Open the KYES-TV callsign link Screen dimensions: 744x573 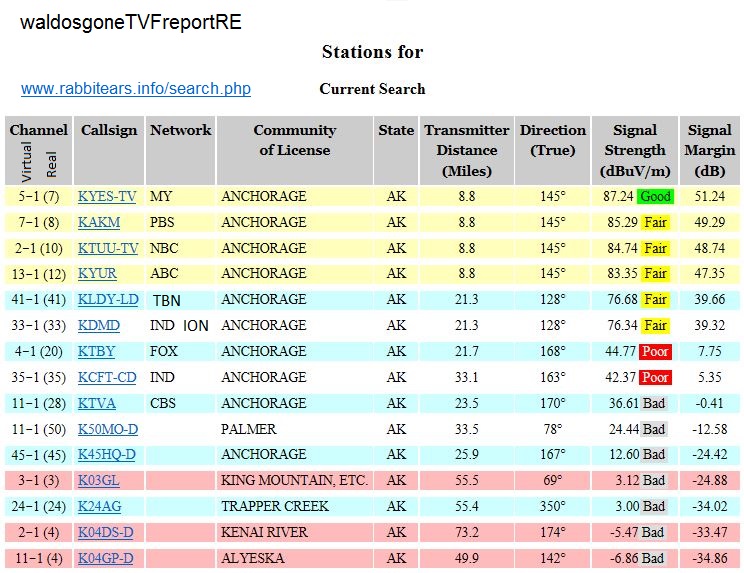point(107,197)
